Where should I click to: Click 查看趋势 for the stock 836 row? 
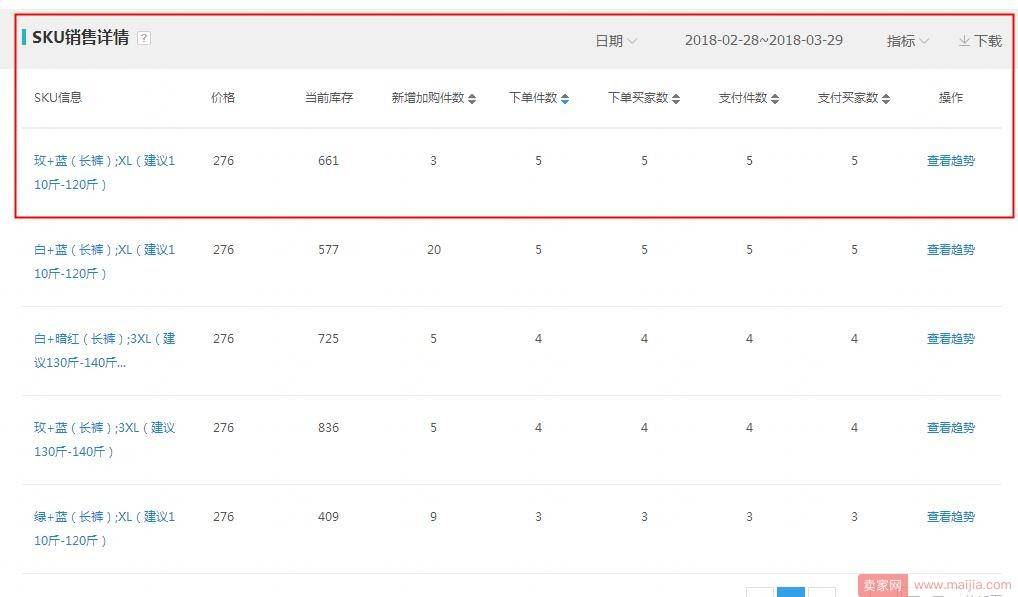[950, 428]
